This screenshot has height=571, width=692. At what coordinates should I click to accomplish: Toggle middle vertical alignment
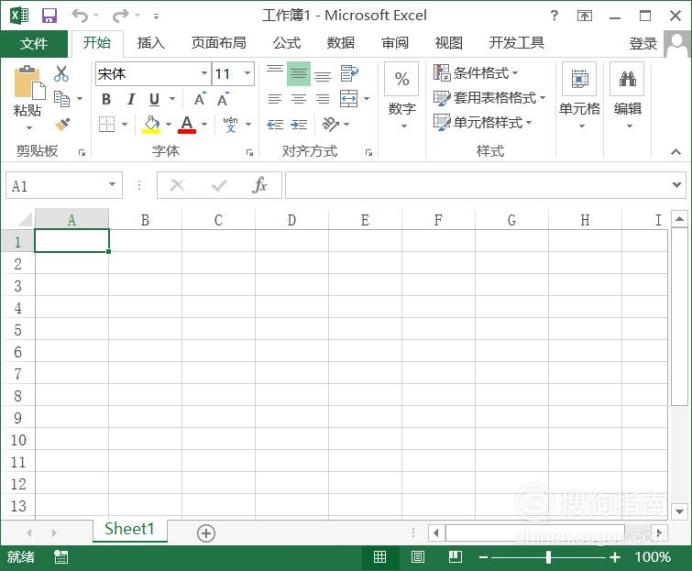click(x=299, y=74)
